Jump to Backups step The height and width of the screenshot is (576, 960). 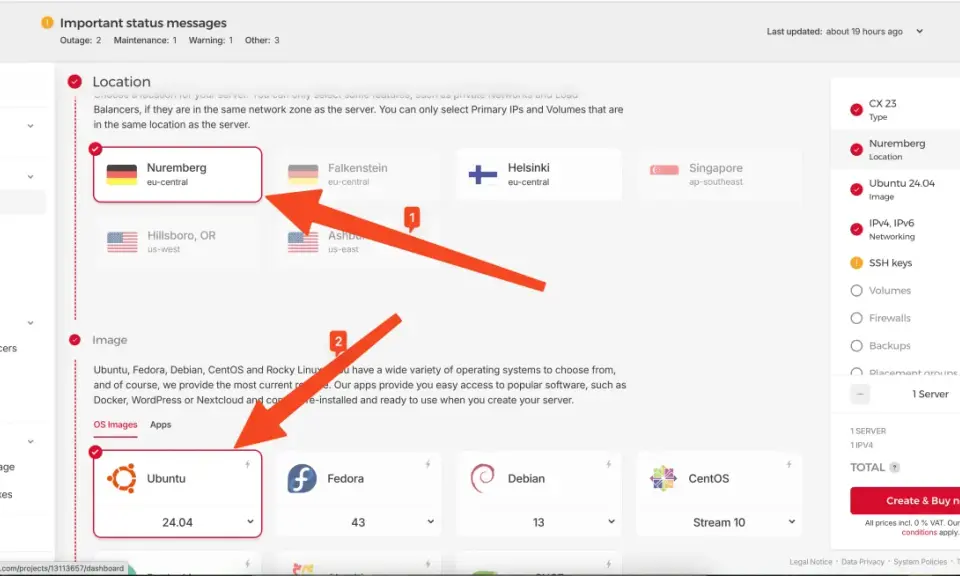890,346
